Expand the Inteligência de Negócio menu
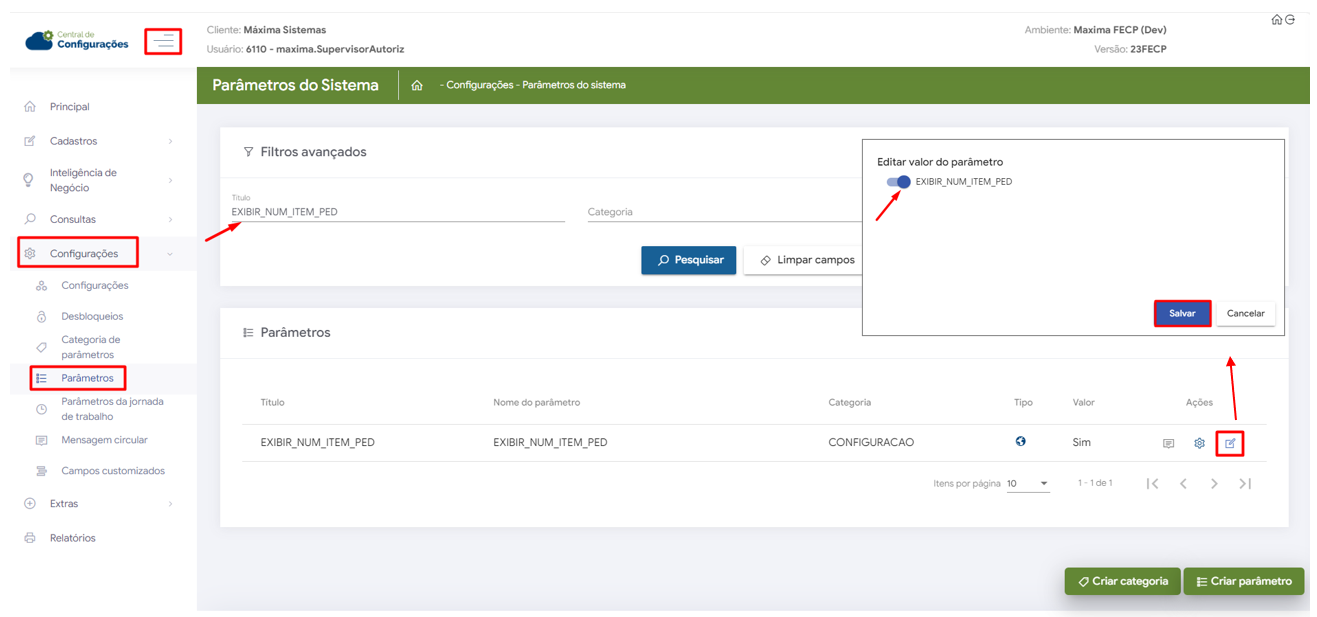The image size is (1317, 617). pyautogui.click(x=100, y=180)
